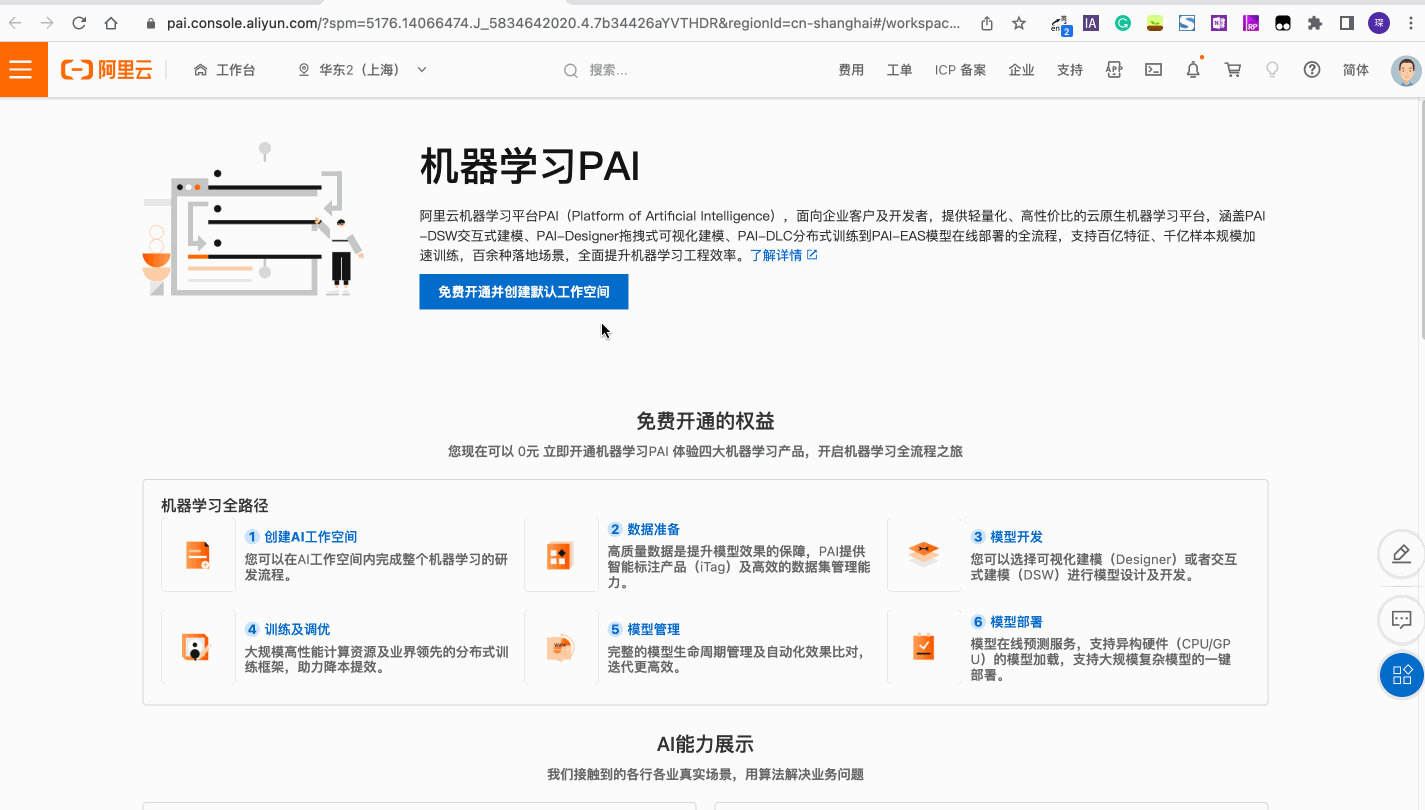
Task: Open the 训练及调优 link
Action: [x=297, y=629]
